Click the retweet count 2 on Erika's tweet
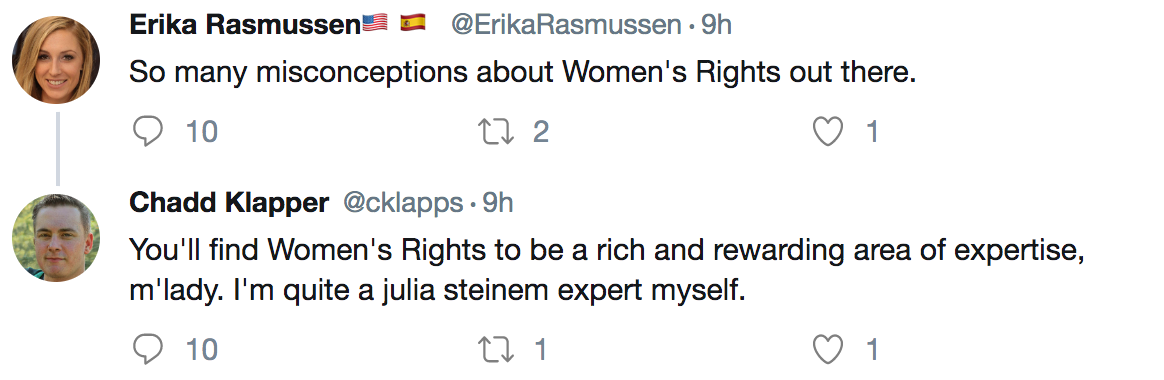 tap(540, 132)
